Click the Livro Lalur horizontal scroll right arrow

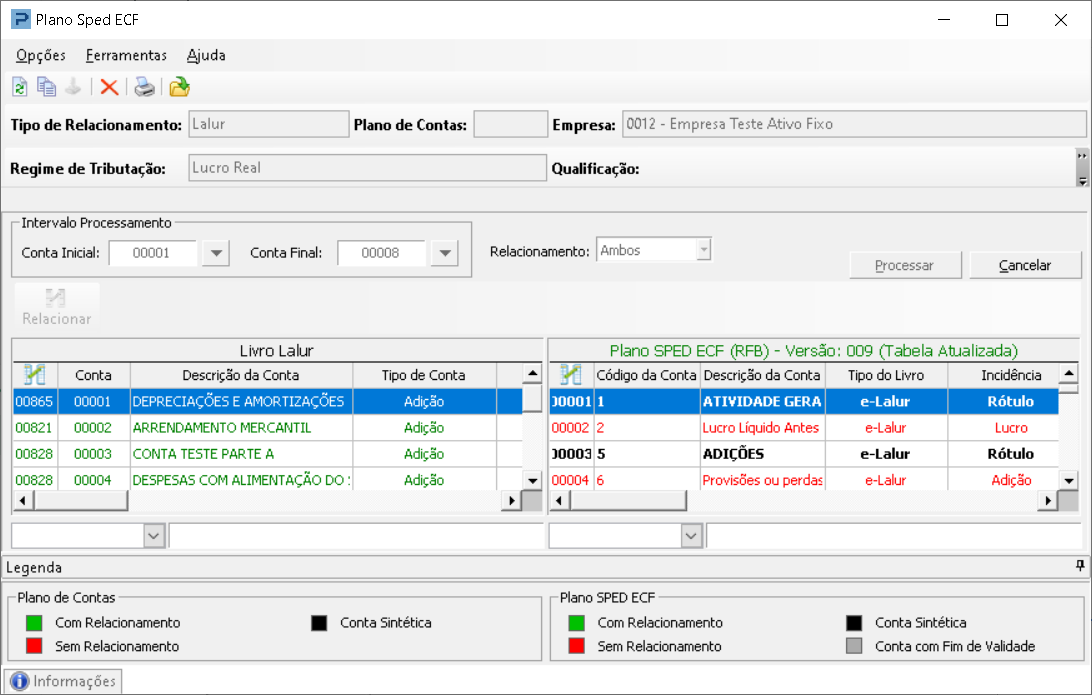512,501
